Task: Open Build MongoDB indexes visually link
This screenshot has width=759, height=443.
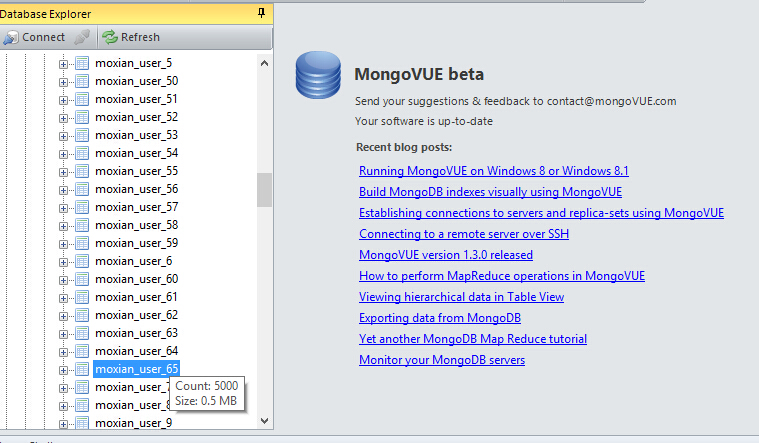Action: pos(490,192)
